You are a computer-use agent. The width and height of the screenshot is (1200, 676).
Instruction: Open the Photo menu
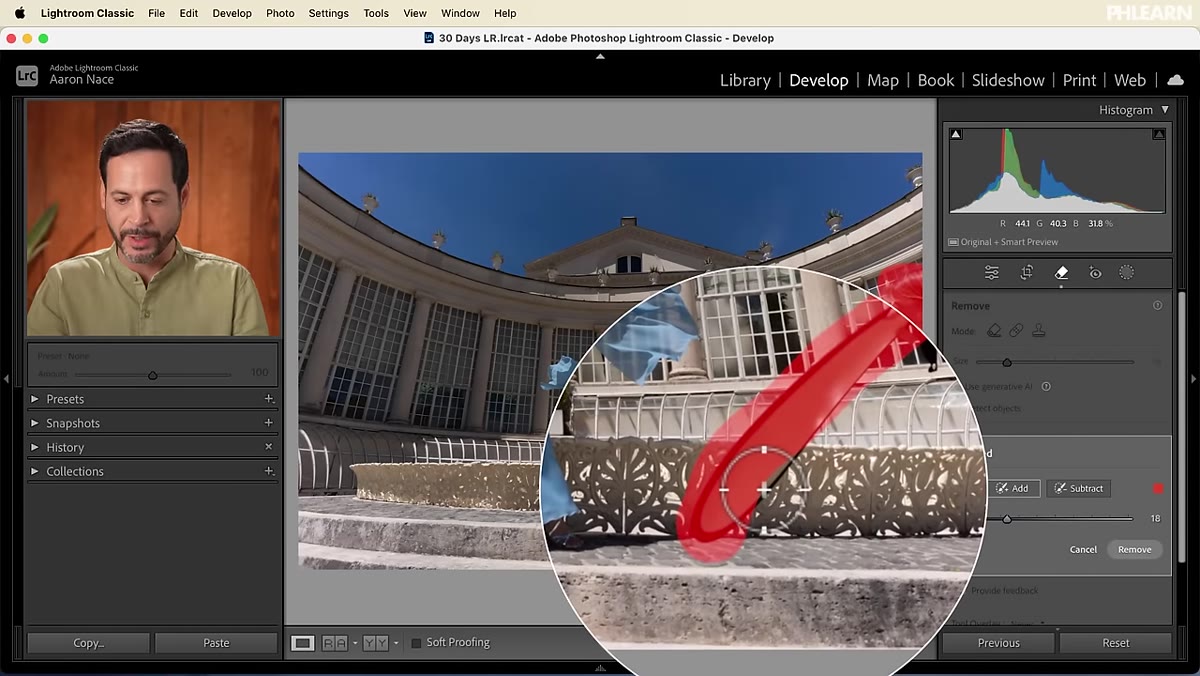[x=280, y=13]
